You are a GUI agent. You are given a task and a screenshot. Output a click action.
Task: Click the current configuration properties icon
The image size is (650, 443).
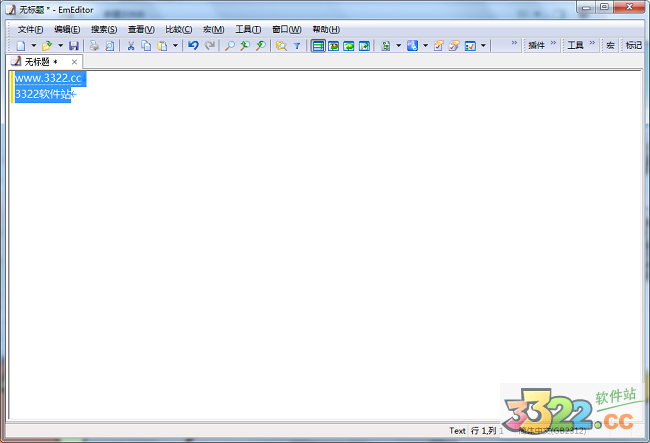pos(439,46)
